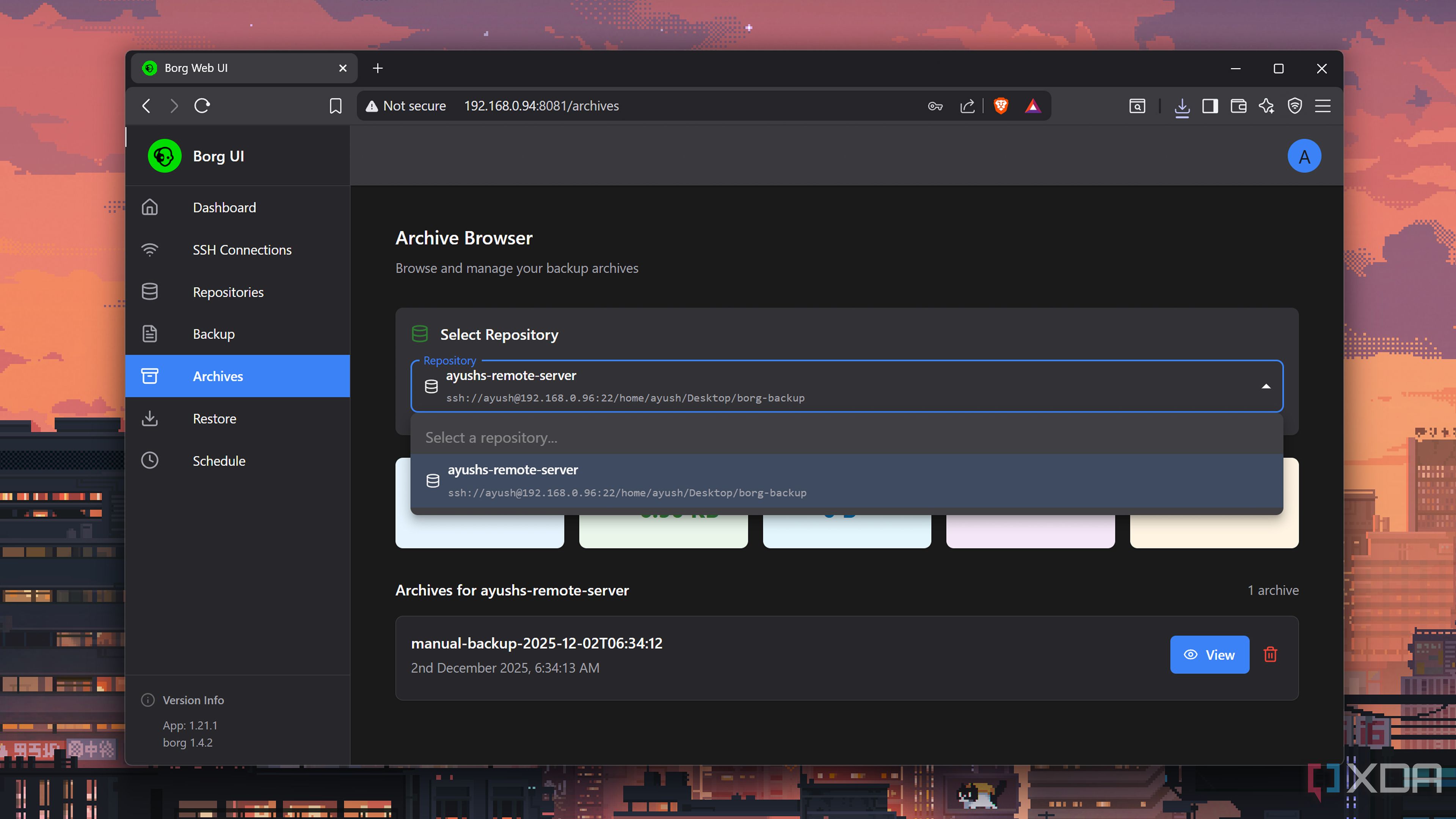Click the Borg UI green logo
Screen dimensions: 1456x819
(165, 156)
